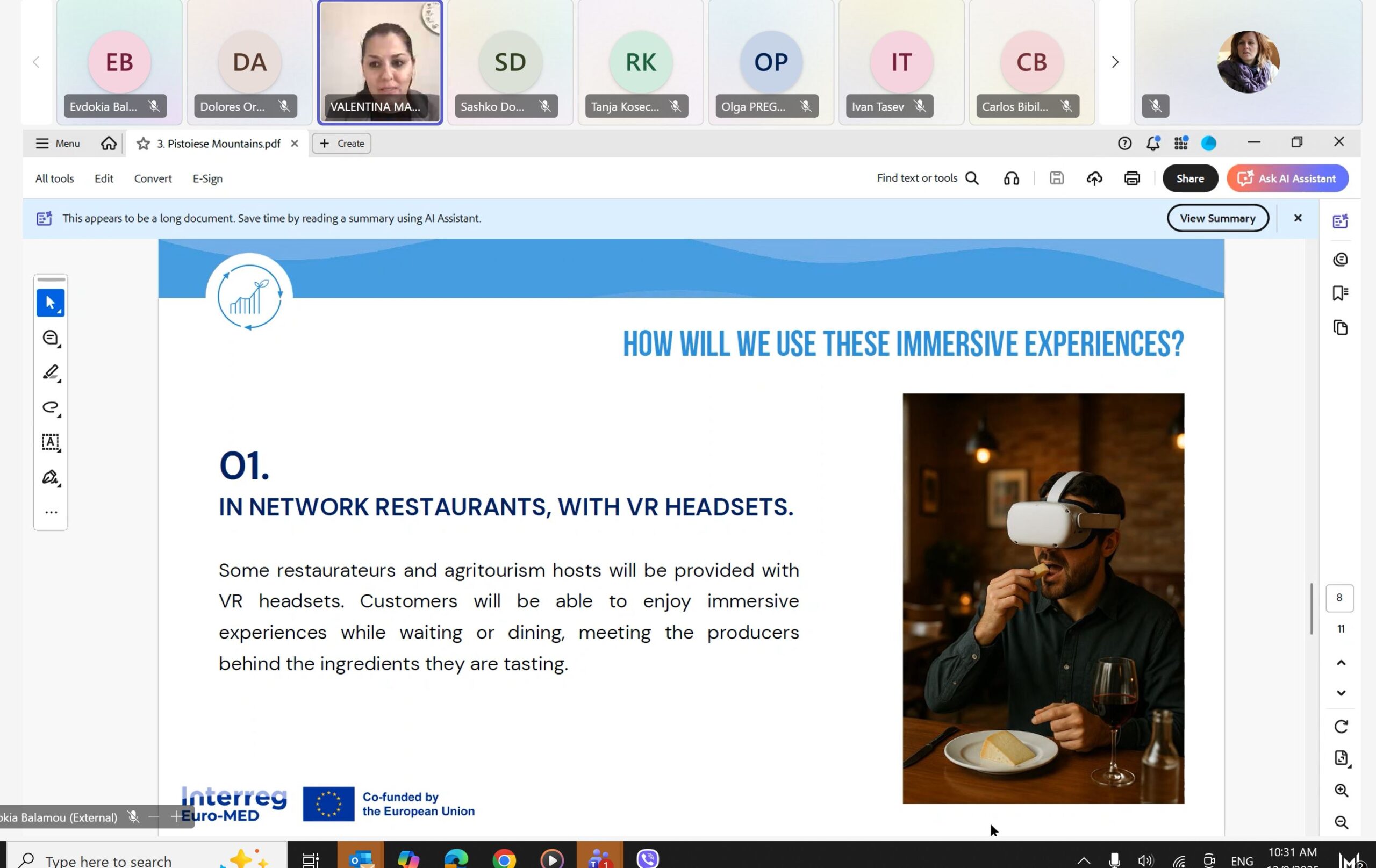Image resolution: width=1376 pixels, height=868 pixels.
Task: Click the View Summary button
Action: pos(1217,218)
